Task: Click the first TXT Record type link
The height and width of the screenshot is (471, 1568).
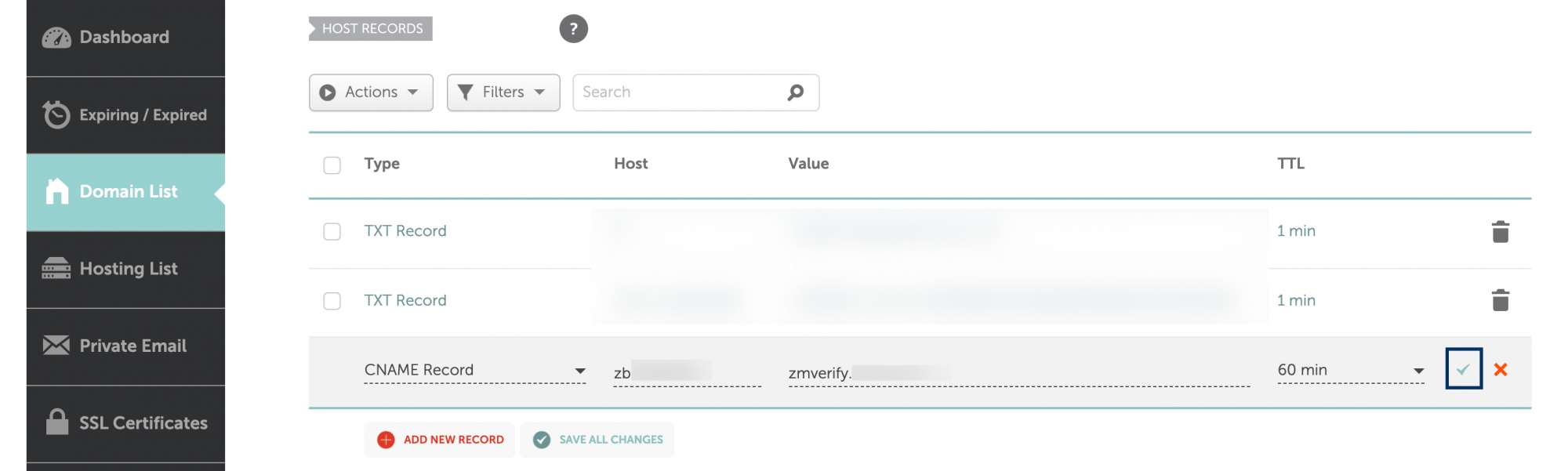Action: 405,231
